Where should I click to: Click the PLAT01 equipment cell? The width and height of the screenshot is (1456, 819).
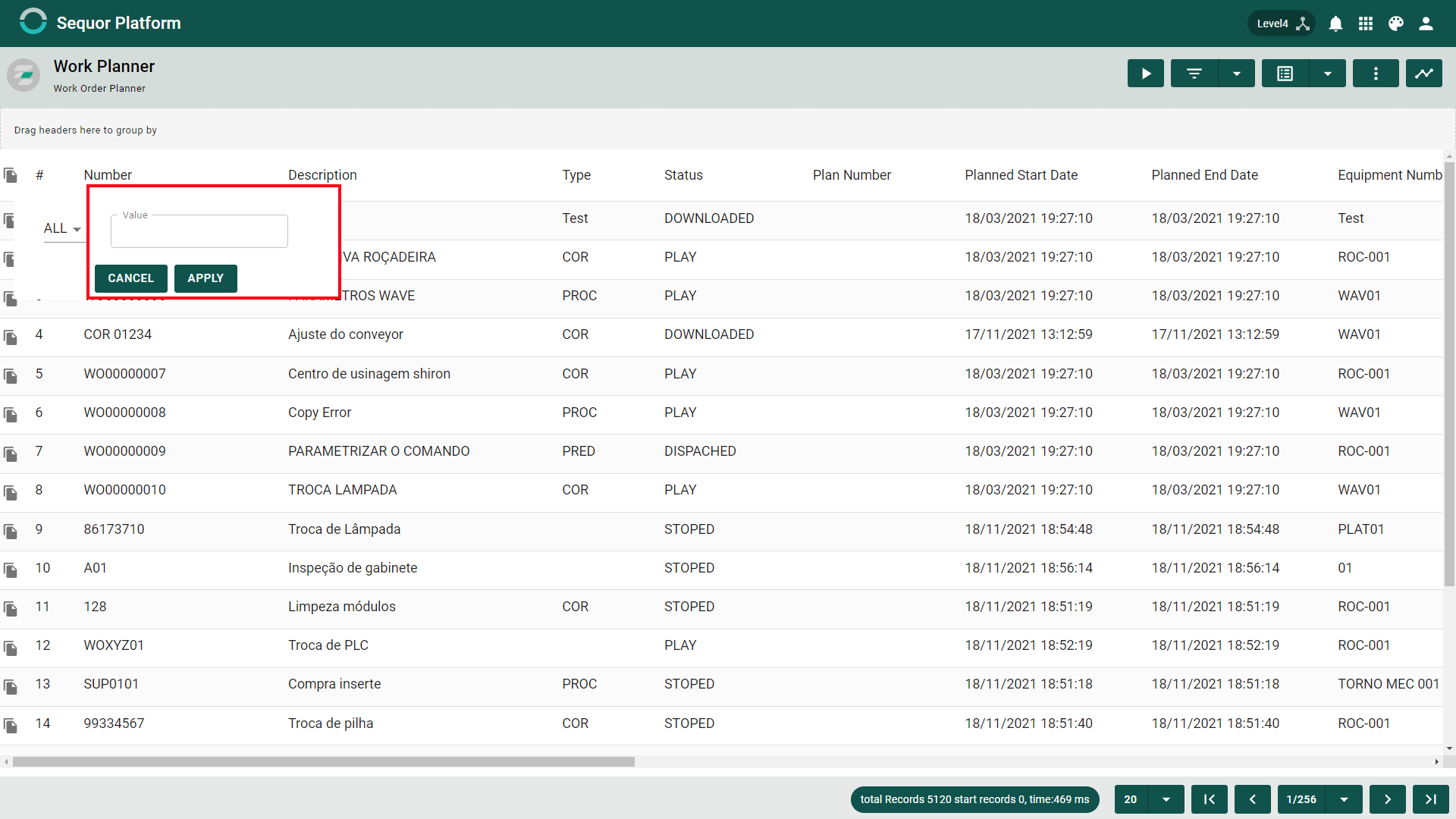(x=1360, y=529)
